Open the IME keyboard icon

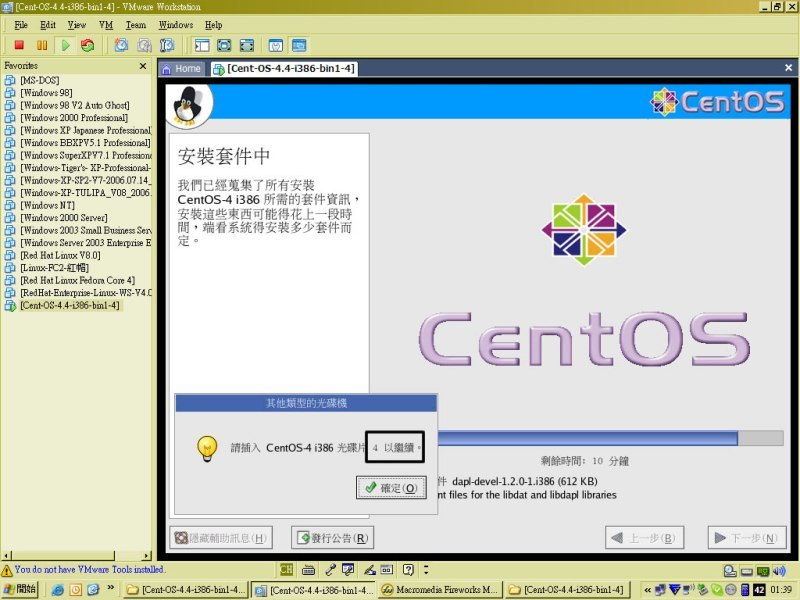coord(308,569)
